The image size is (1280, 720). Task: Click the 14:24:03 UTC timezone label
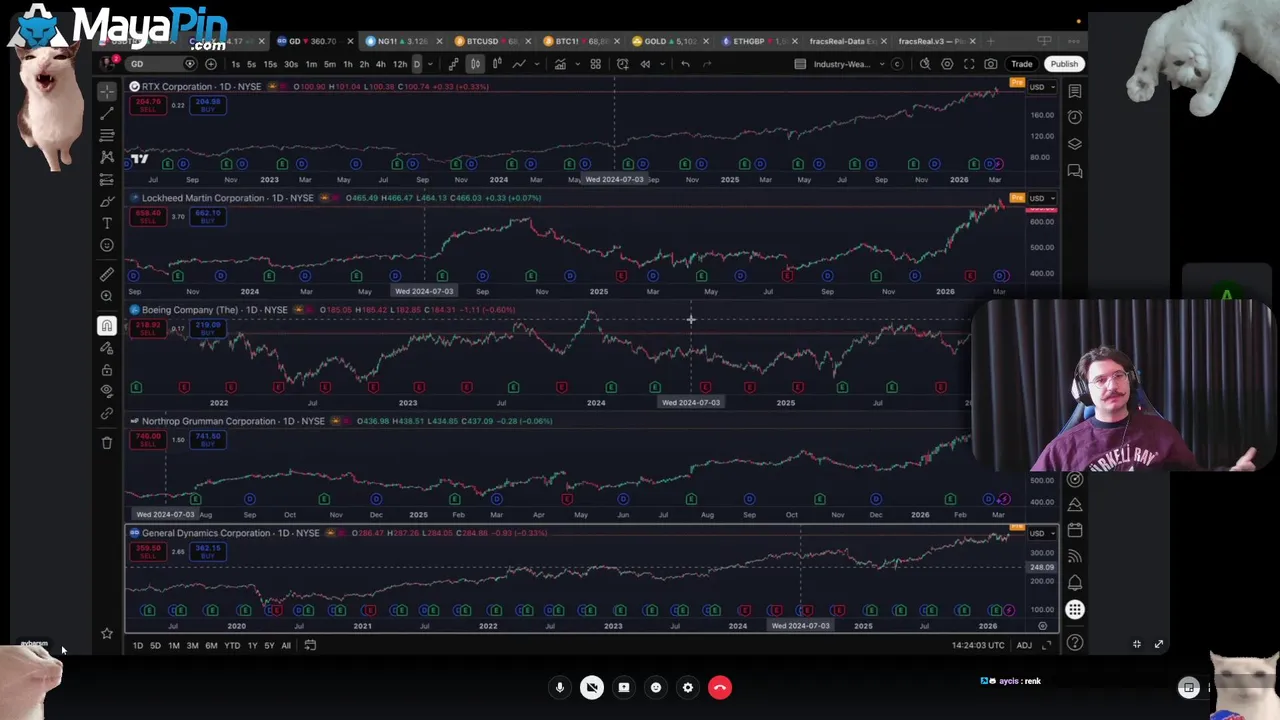pos(978,646)
